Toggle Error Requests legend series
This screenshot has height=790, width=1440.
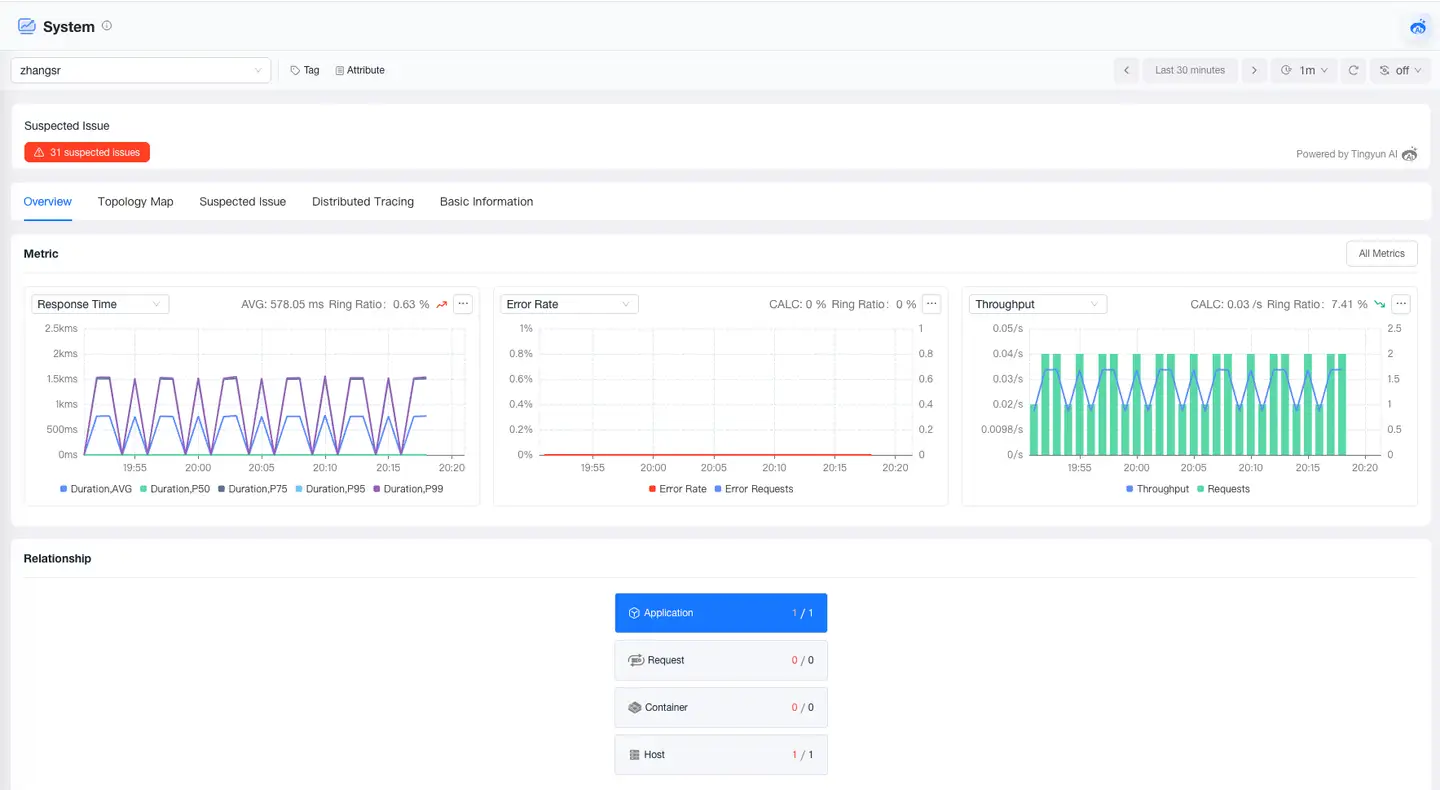[758, 489]
